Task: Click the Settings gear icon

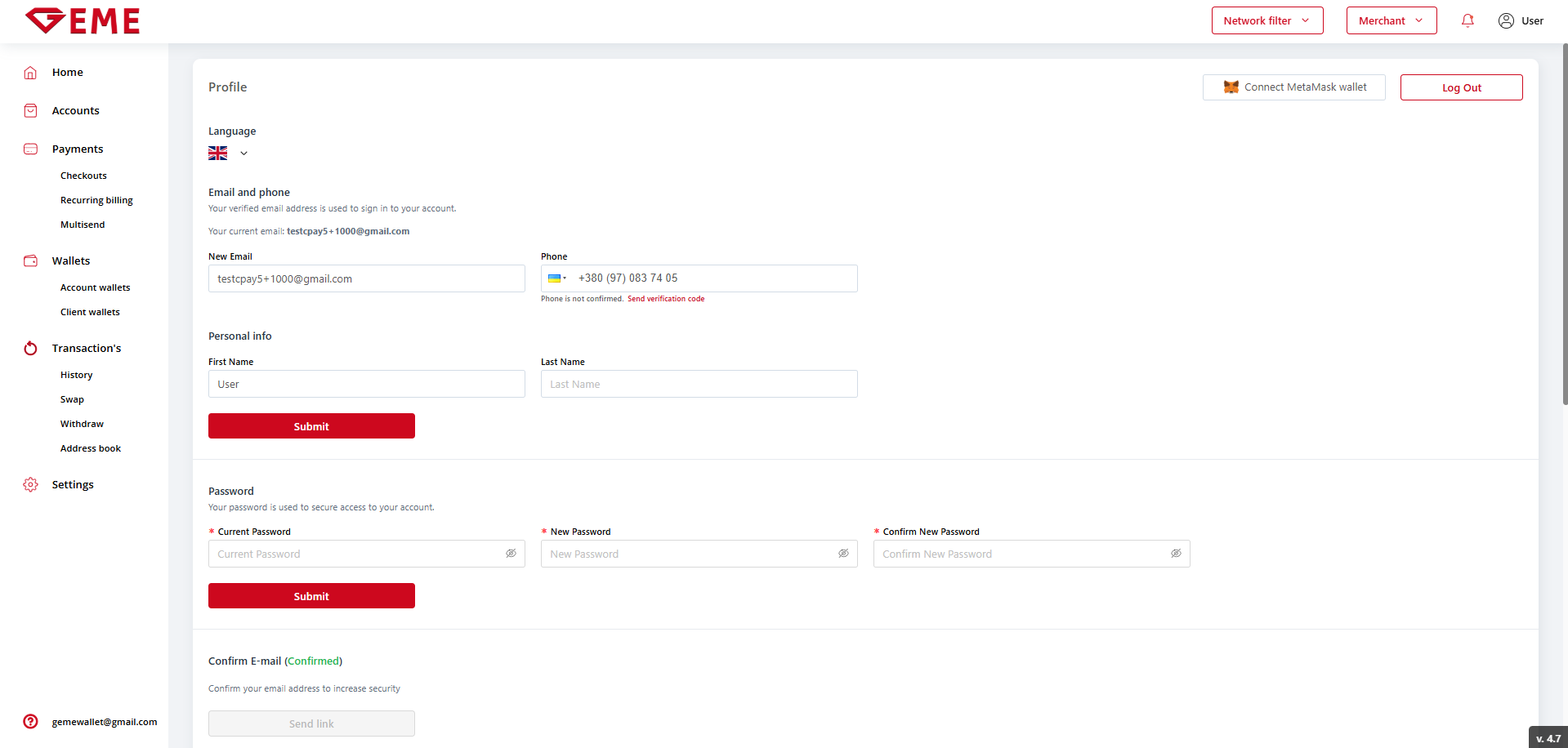Action: tap(30, 485)
